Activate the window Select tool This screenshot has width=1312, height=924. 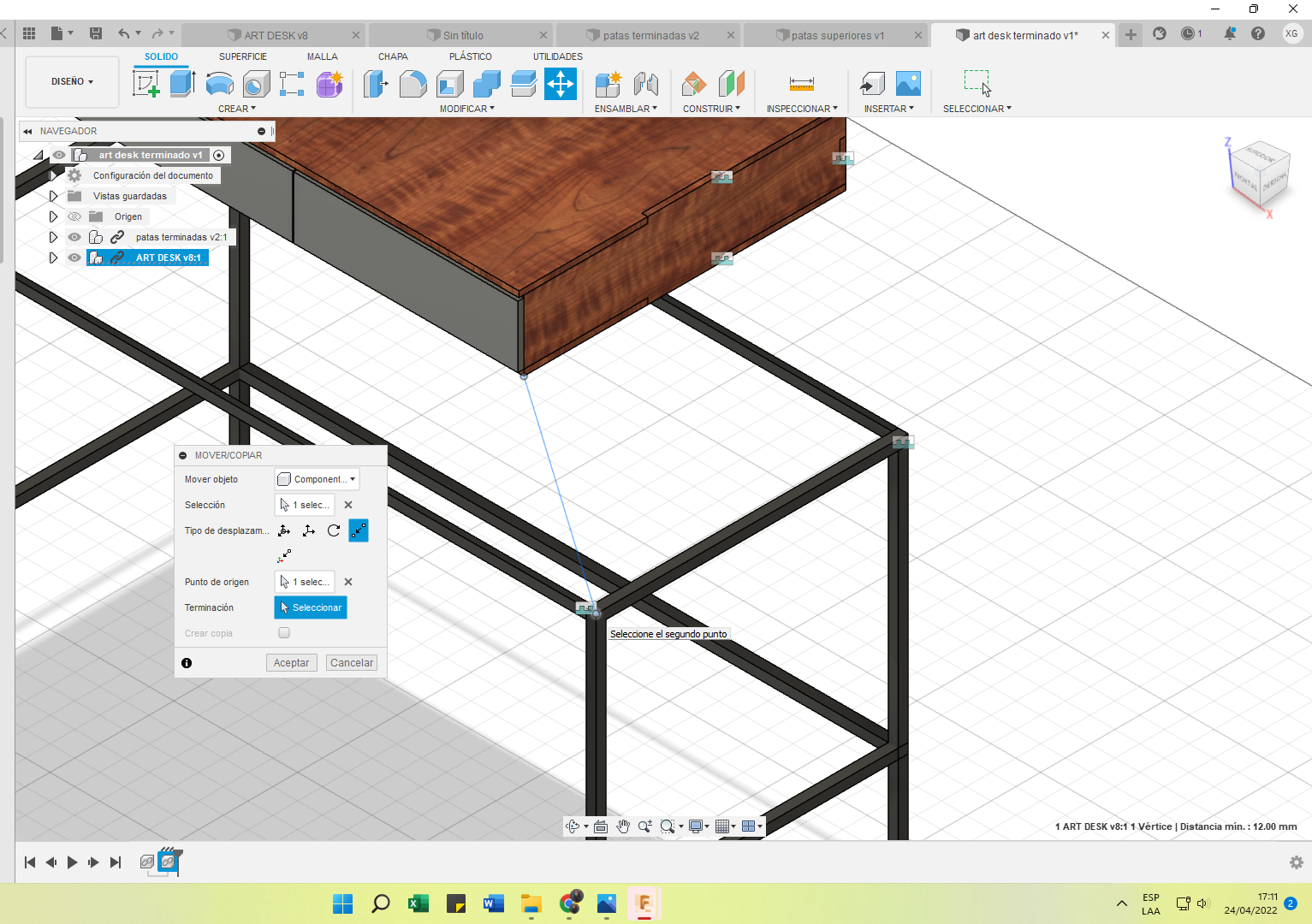[x=977, y=84]
